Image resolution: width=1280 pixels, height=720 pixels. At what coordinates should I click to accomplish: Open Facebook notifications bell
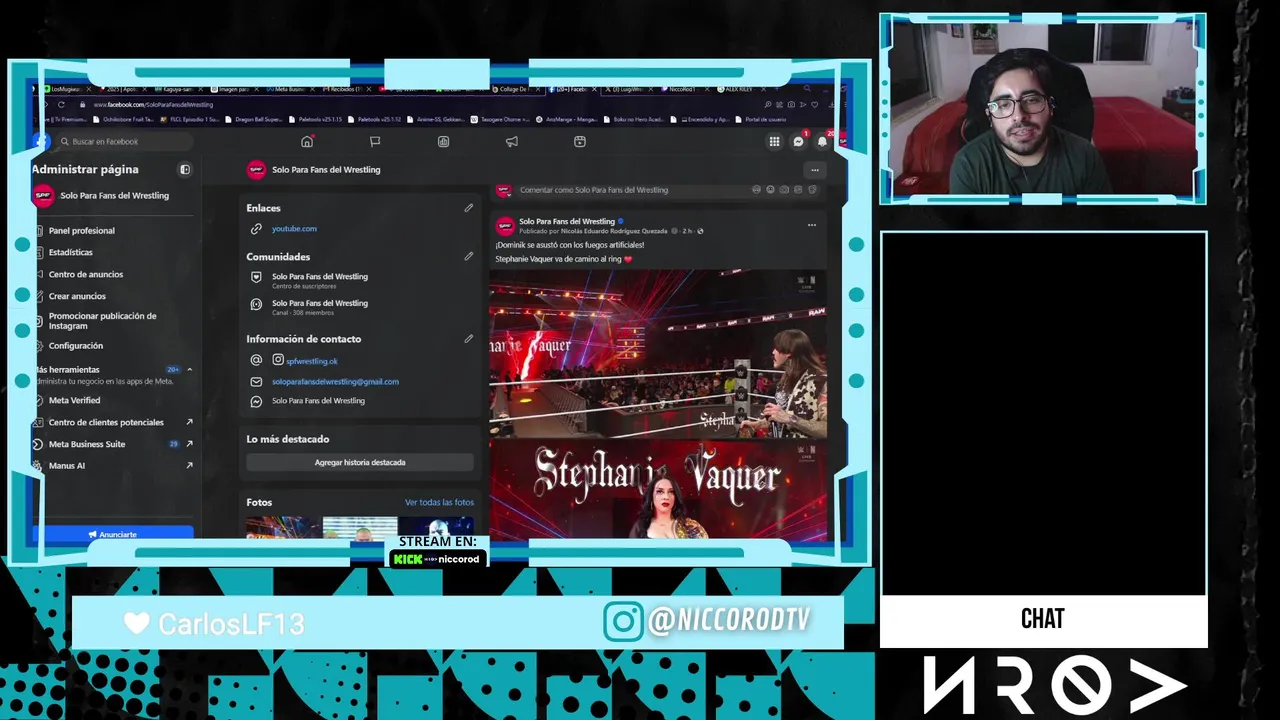point(822,142)
